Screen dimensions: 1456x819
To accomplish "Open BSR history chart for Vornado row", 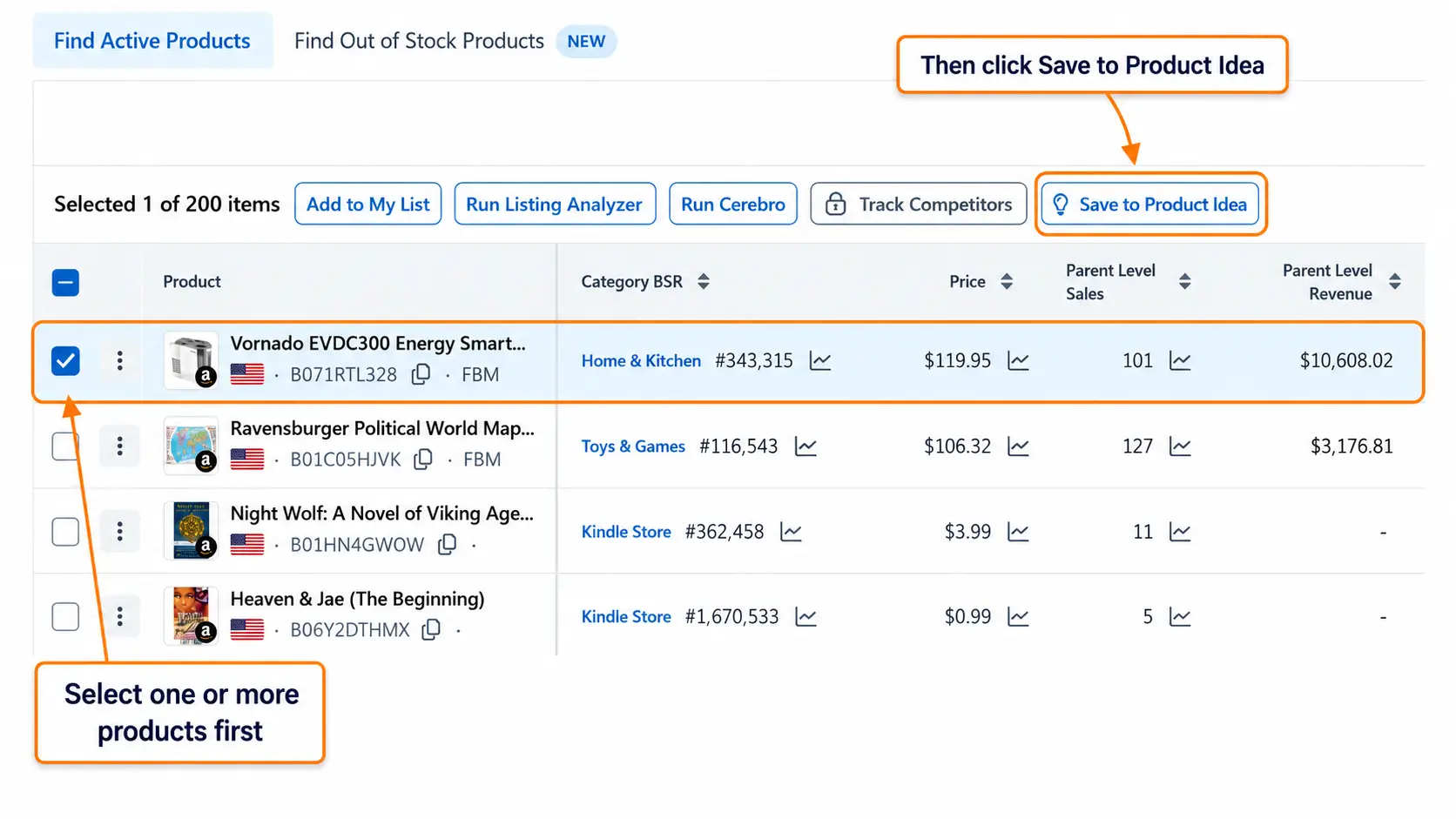I will point(820,360).
